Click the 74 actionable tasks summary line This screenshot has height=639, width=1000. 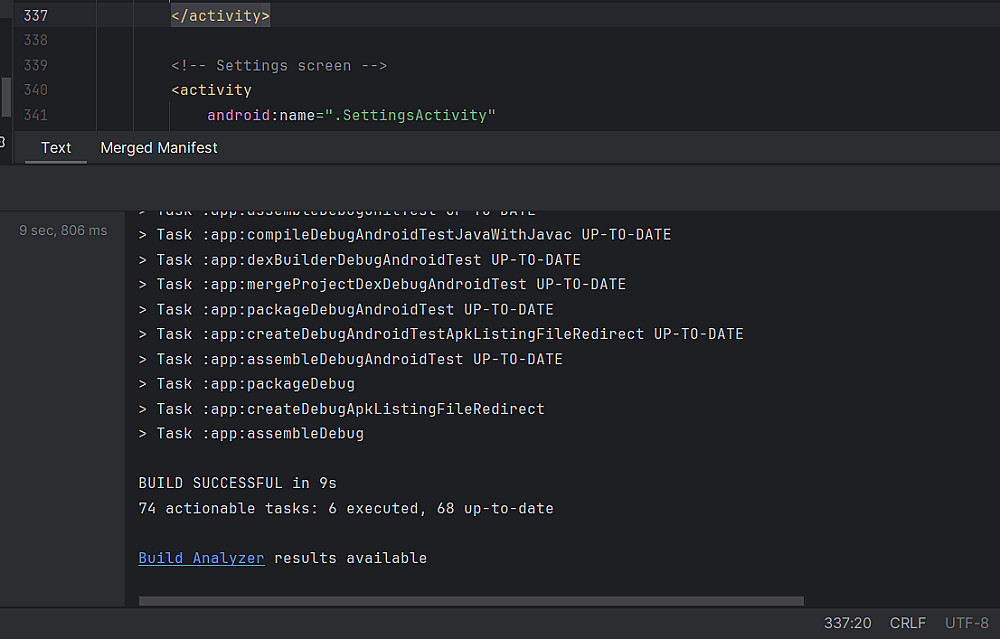coord(345,508)
